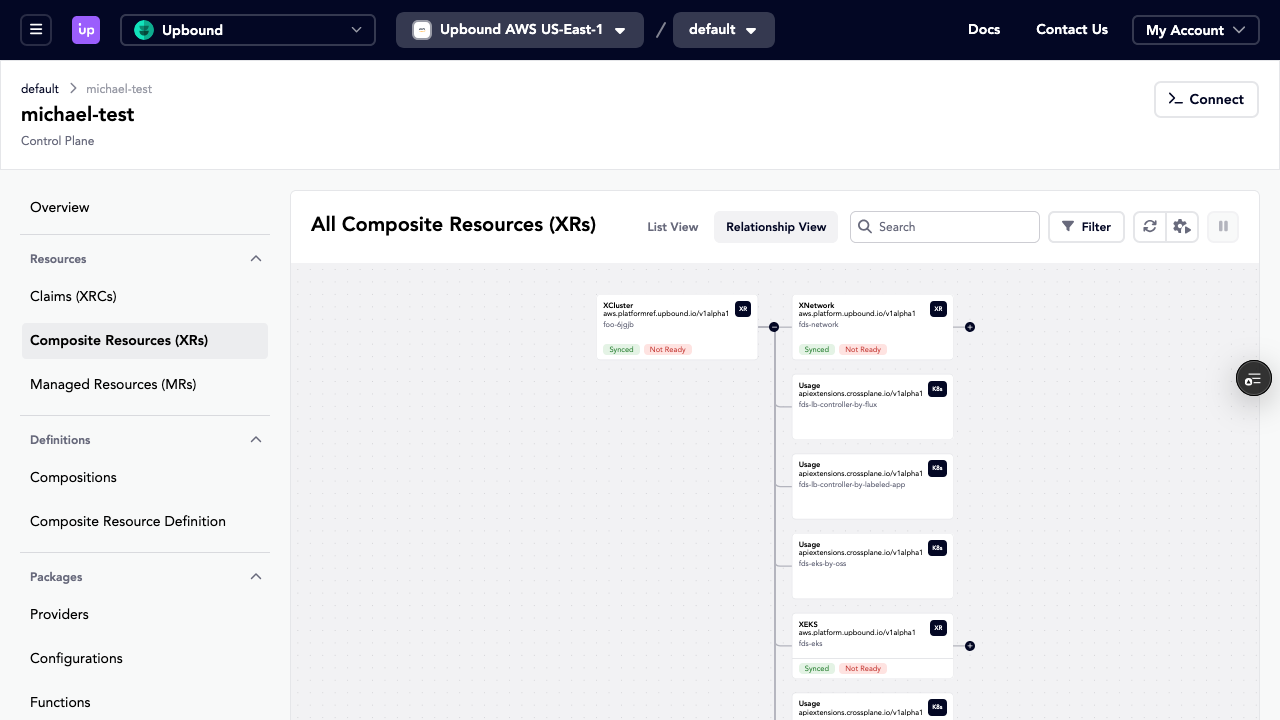The width and height of the screenshot is (1280, 720).
Task: Open the hamburger navigation menu
Action: click(x=36, y=30)
